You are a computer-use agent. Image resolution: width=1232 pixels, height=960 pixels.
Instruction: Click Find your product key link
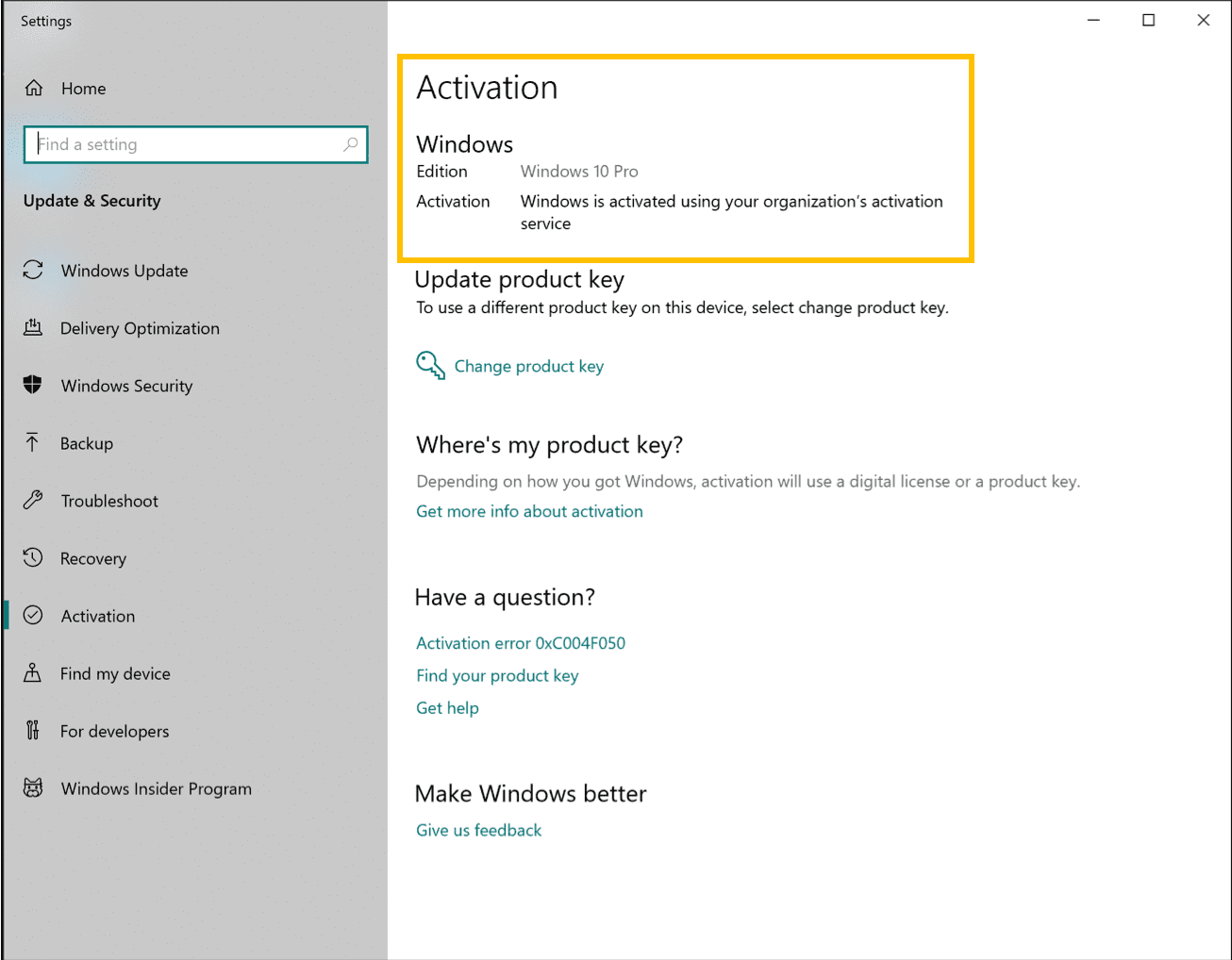pyautogui.click(x=497, y=675)
